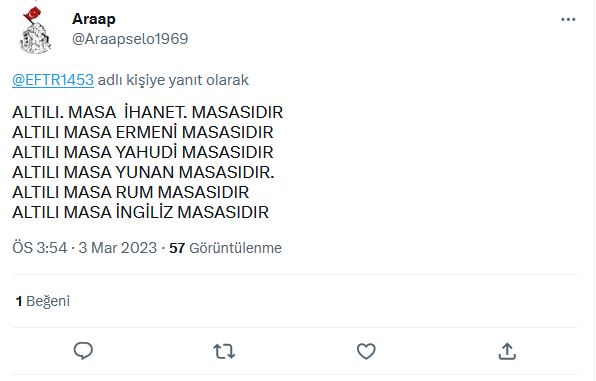Click the İNGİLİZ MASASIDIR tweet line
The width and height of the screenshot is (596, 381).
[141, 212]
